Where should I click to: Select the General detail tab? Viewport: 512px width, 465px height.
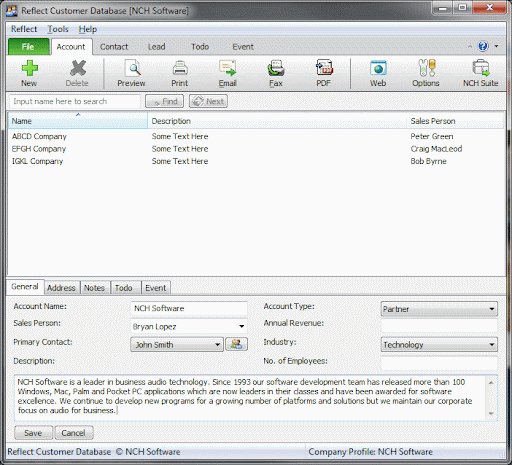(x=25, y=287)
